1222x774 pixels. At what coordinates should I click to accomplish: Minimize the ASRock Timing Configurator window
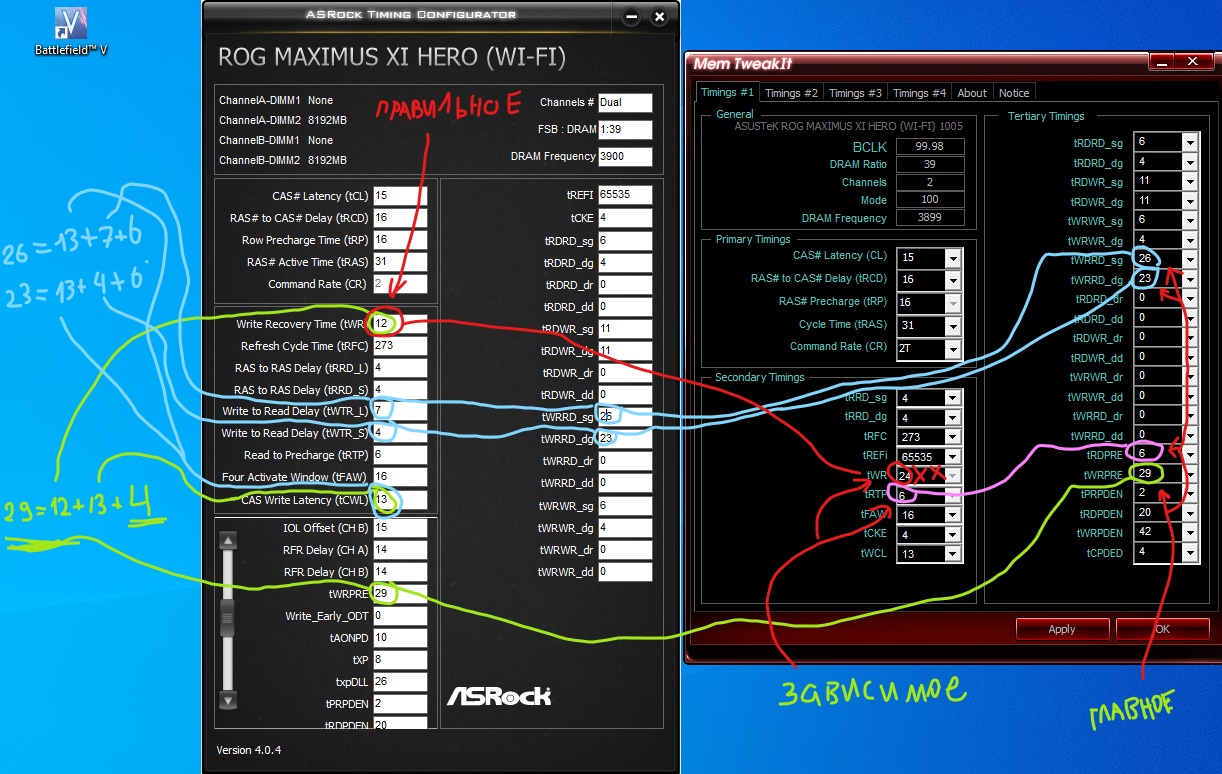click(x=631, y=17)
